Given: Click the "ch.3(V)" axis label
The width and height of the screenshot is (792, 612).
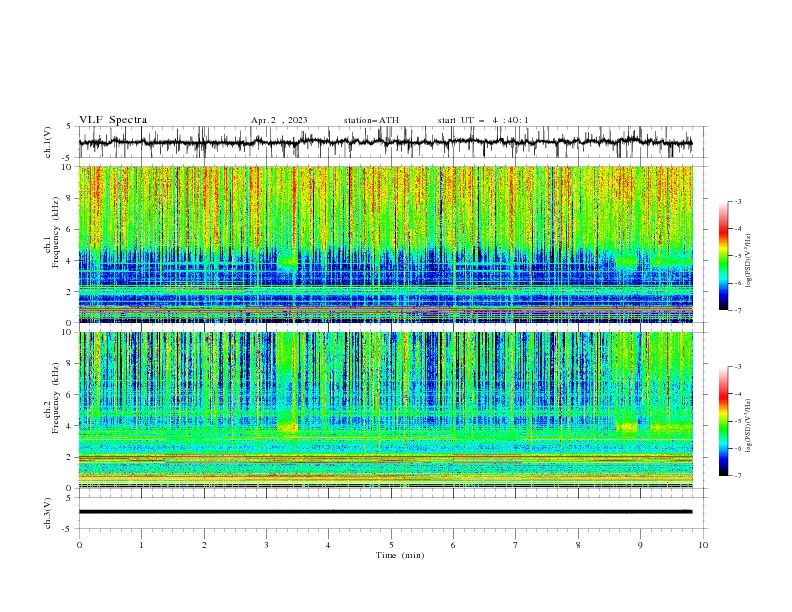Looking at the screenshot, I should (x=48, y=513).
